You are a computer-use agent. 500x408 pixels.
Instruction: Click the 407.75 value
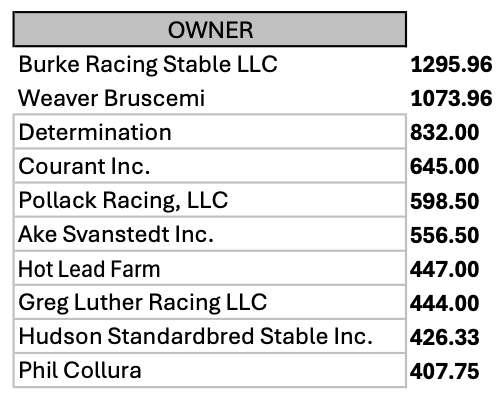[445, 371]
